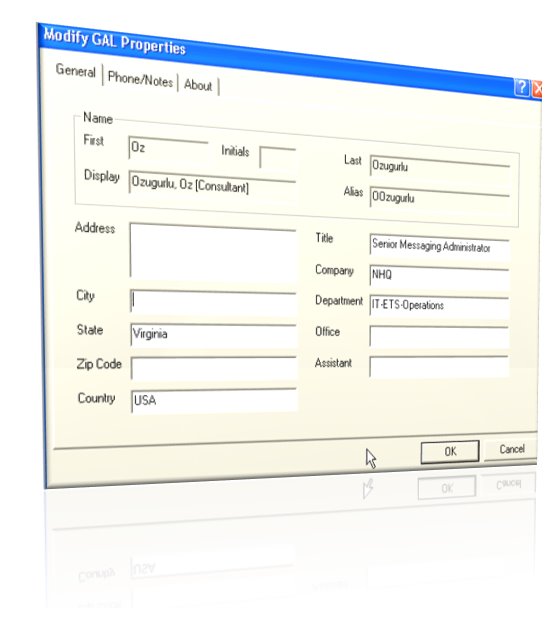Focus the empty Office field
The height and width of the screenshot is (639, 557).
point(439,337)
